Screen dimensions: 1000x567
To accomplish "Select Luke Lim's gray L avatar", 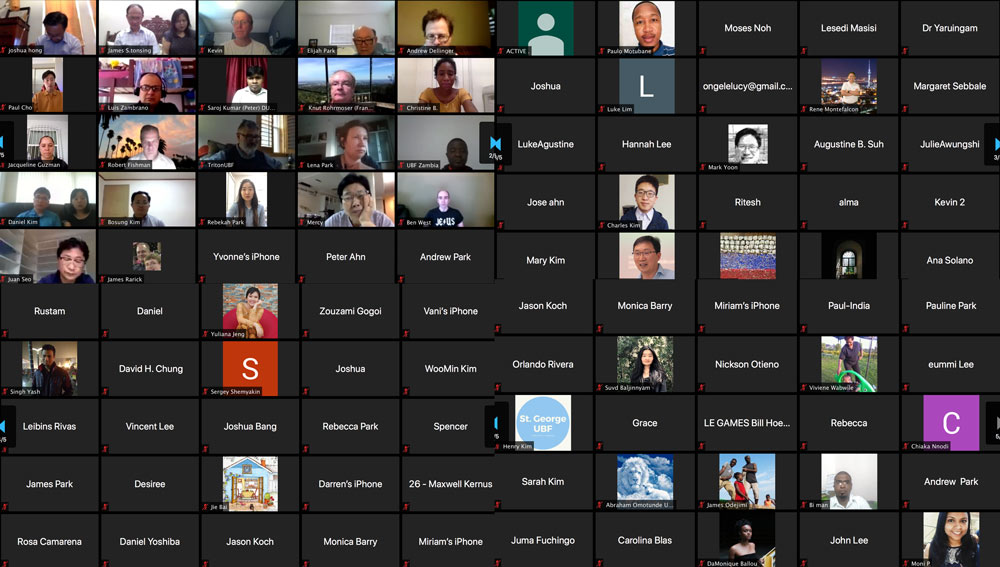I will click(646, 86).
